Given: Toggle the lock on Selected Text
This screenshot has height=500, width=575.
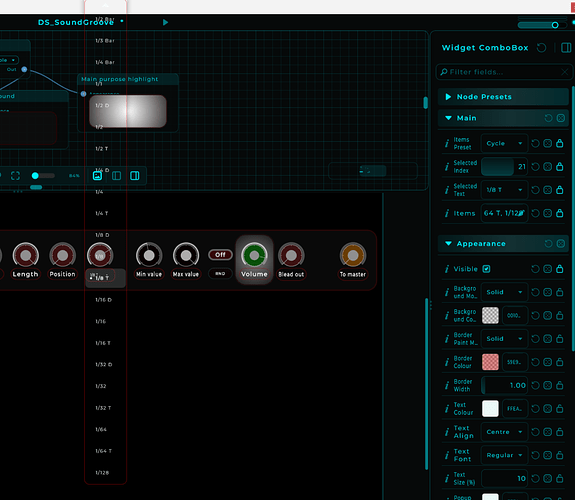Looking at the screenshot, I should pos(560,190).
